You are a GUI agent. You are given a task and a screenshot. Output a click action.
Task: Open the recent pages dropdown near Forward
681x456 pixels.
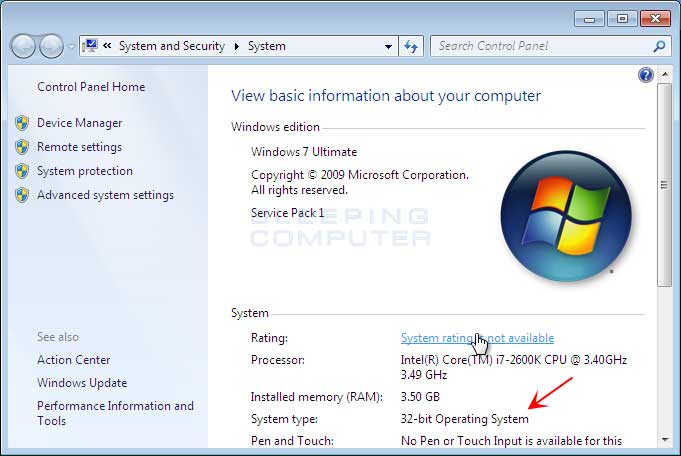coord(70,47)
